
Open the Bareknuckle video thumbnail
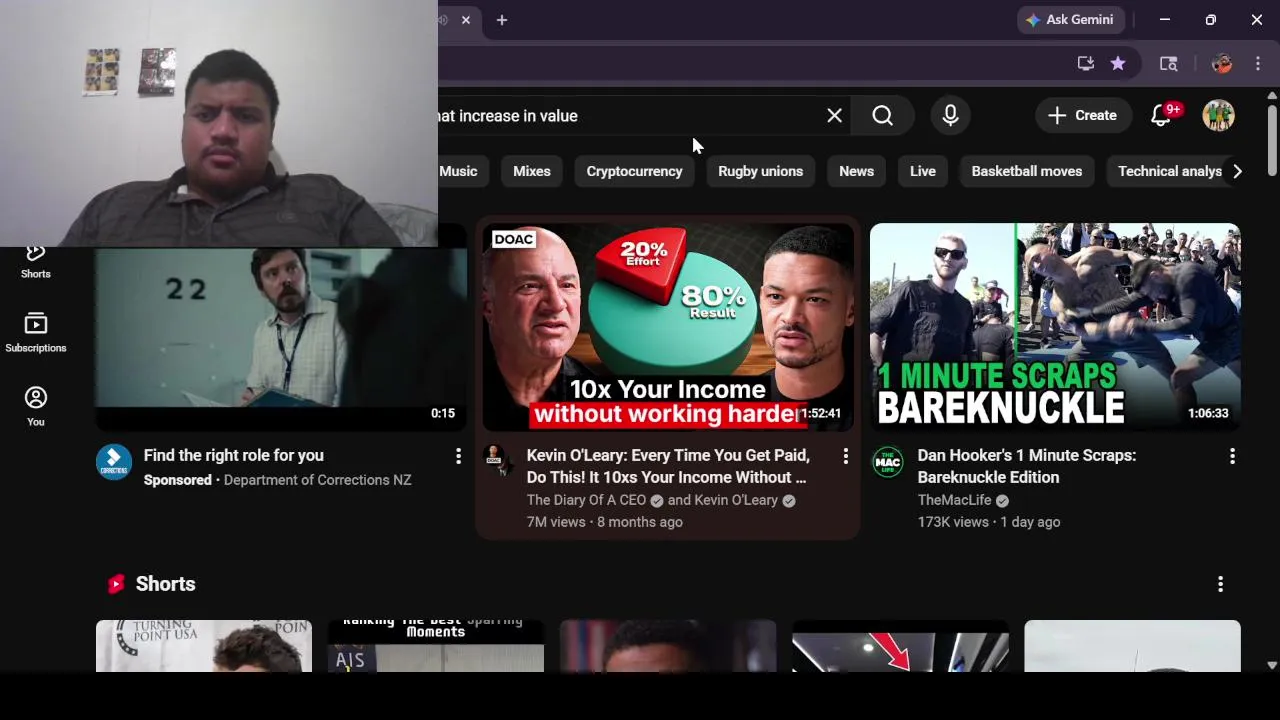[x=1055, y=327]
